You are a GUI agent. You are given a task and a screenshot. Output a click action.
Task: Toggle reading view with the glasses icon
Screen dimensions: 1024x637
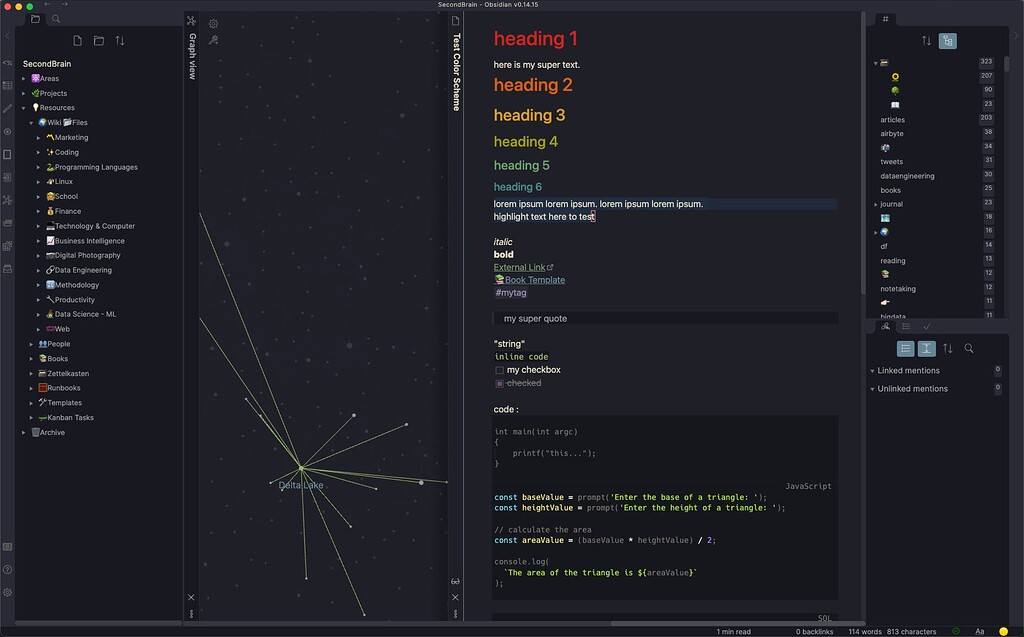click(x=455, y=581)
